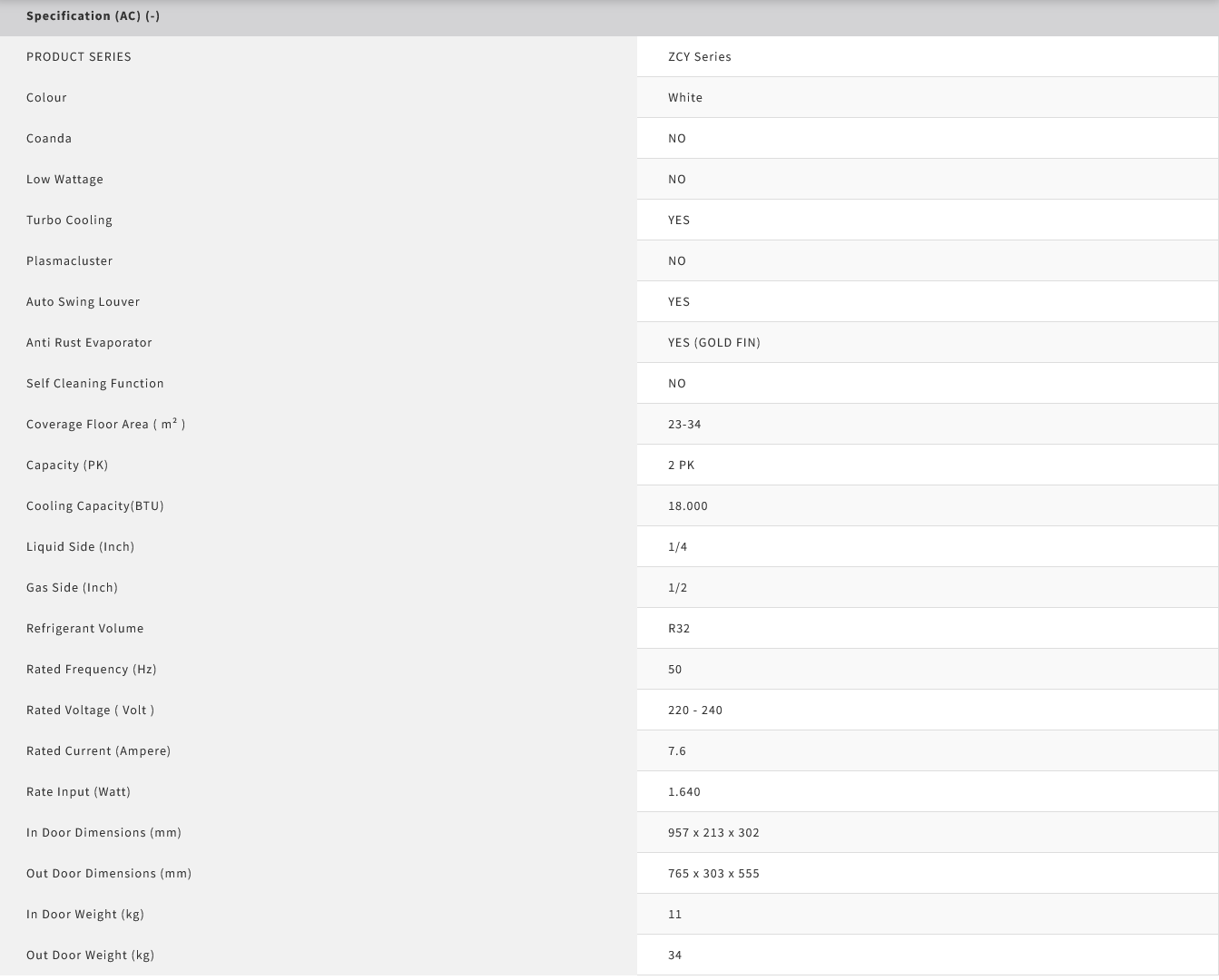Select the 957 x 213 x 302 value
1219x980 pixels.
[713, 832]
